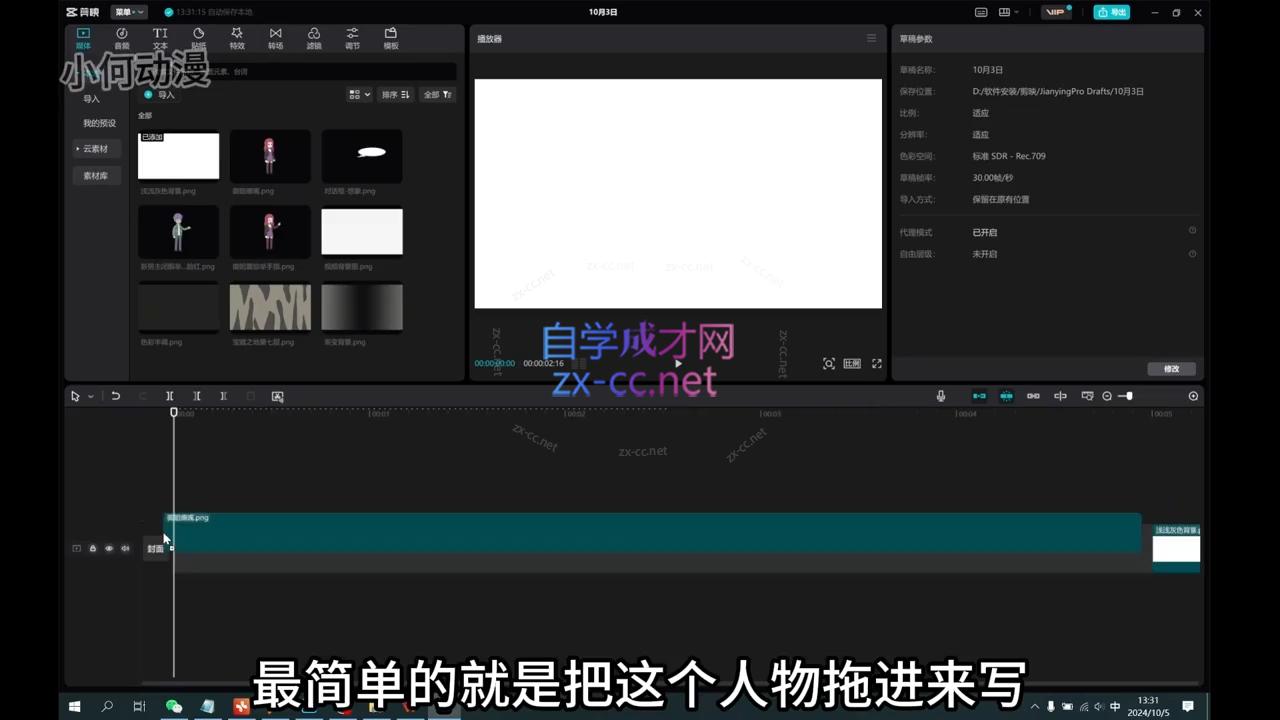Open the 文本 text tab
This screenshot has height=720, width=1280.
pyautogui.click(x=160, y=39)
